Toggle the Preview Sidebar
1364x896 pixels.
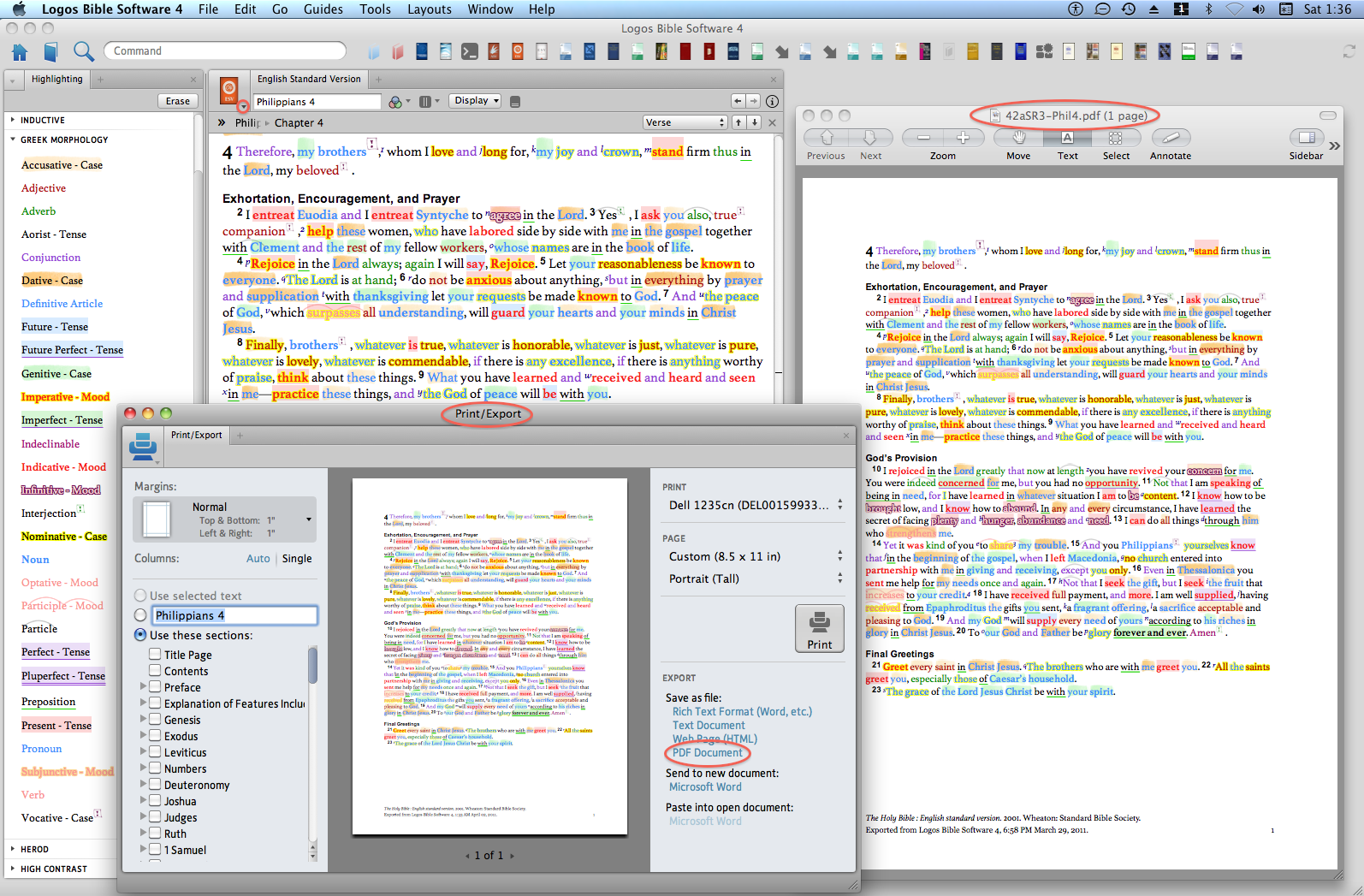(1307, 138)
